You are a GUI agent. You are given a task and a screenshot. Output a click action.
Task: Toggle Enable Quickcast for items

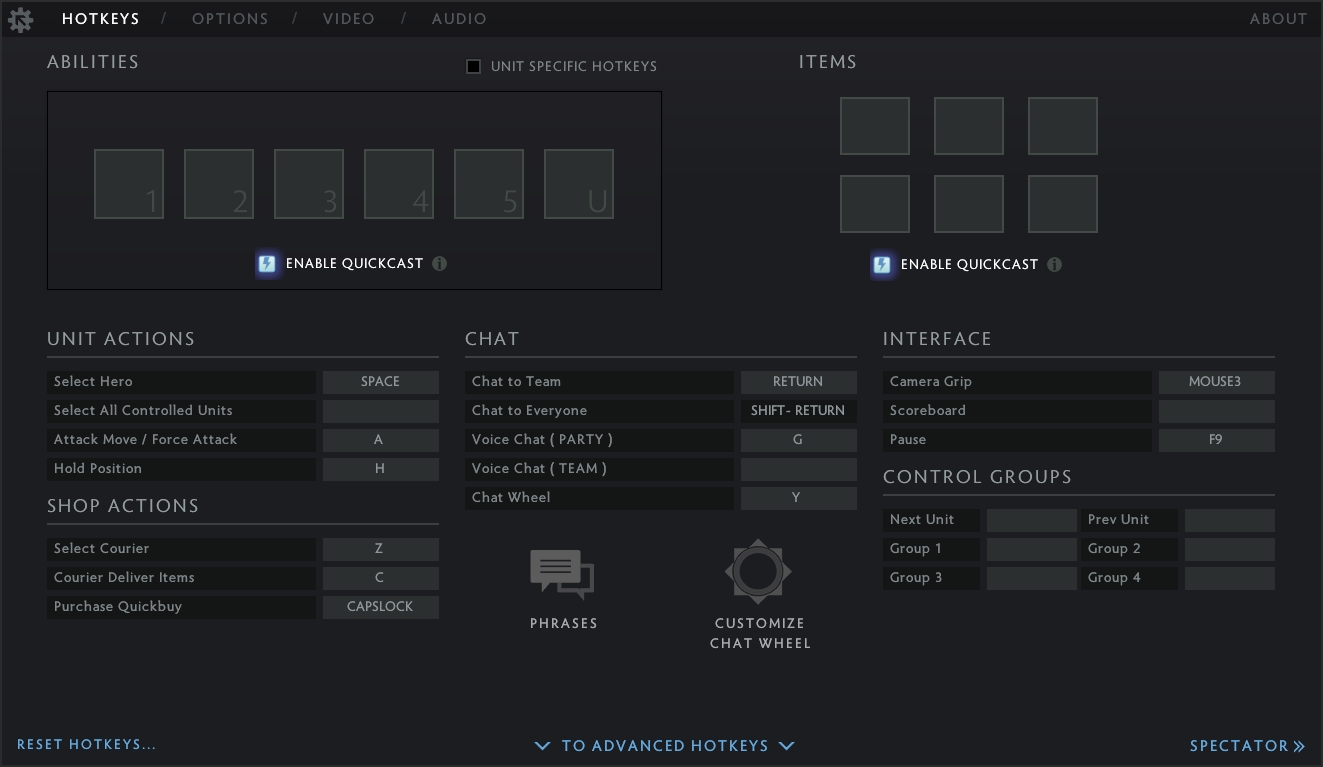tap(882, 265)
